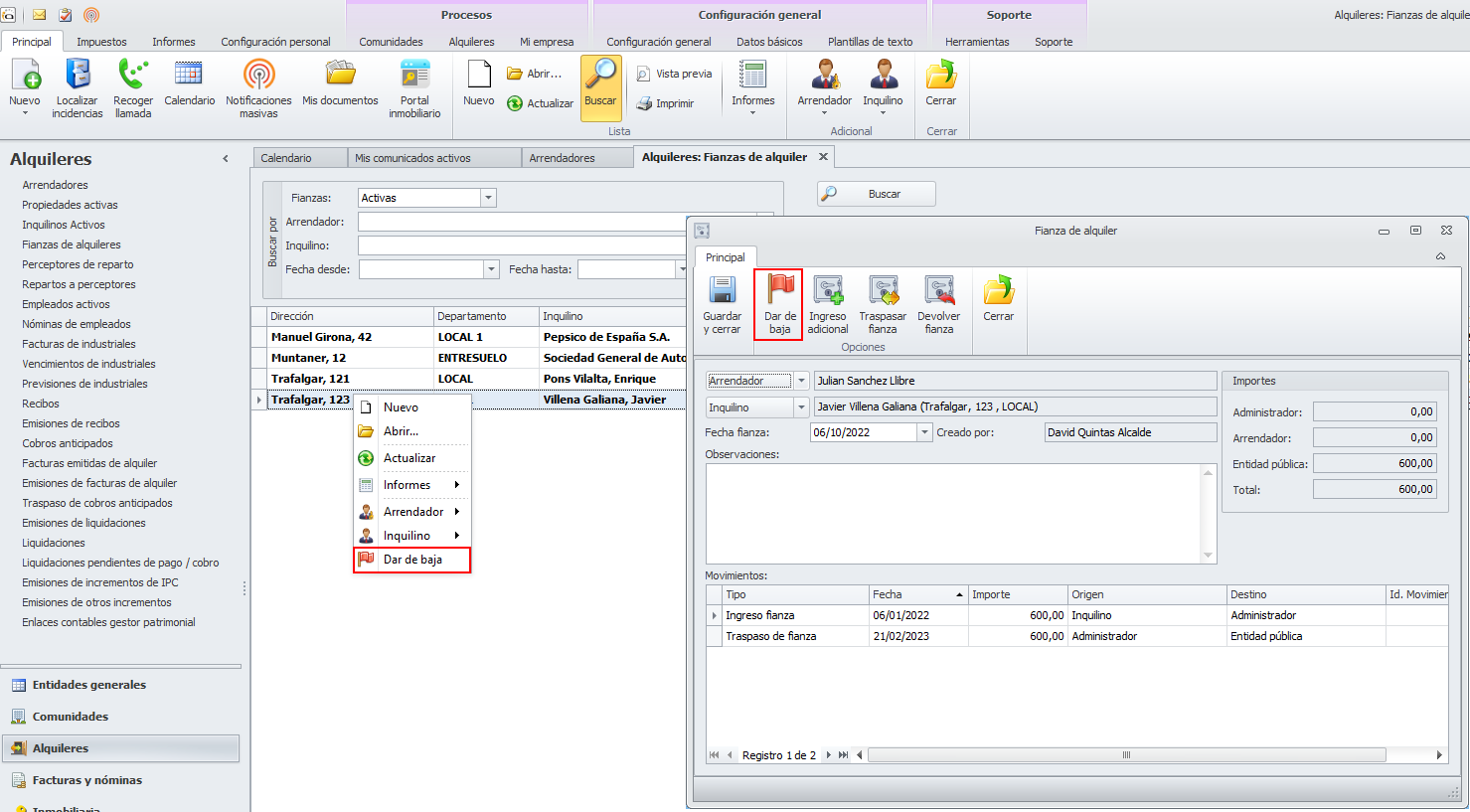Open Liquidaciones sidebar link
This screenshot has width=1470, height=812.
pos(54,543)
